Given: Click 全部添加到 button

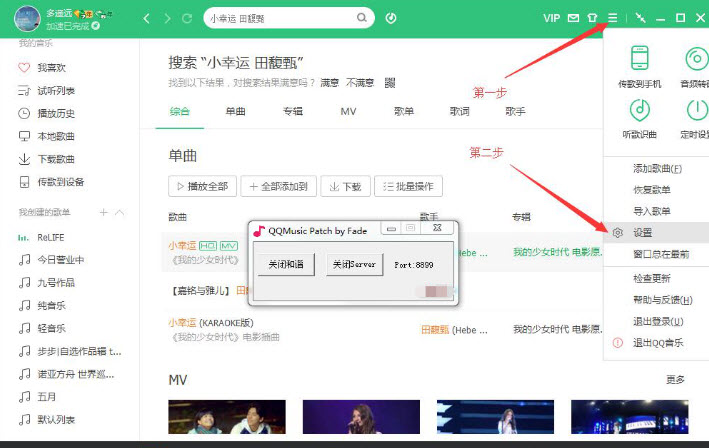Looking at the screenshot, I should [279, 186].
